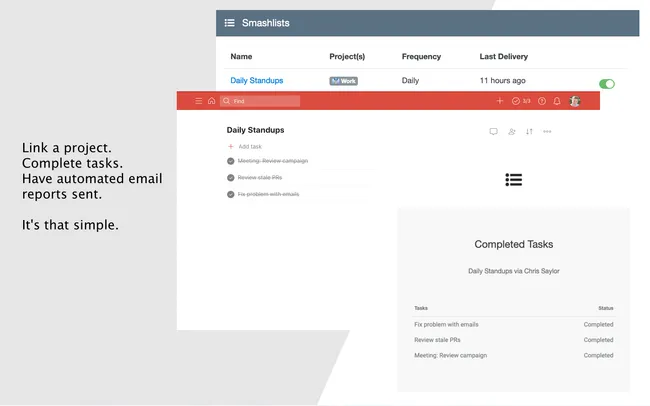Click the Find search field
650x406 pixels.
point(264,101)
